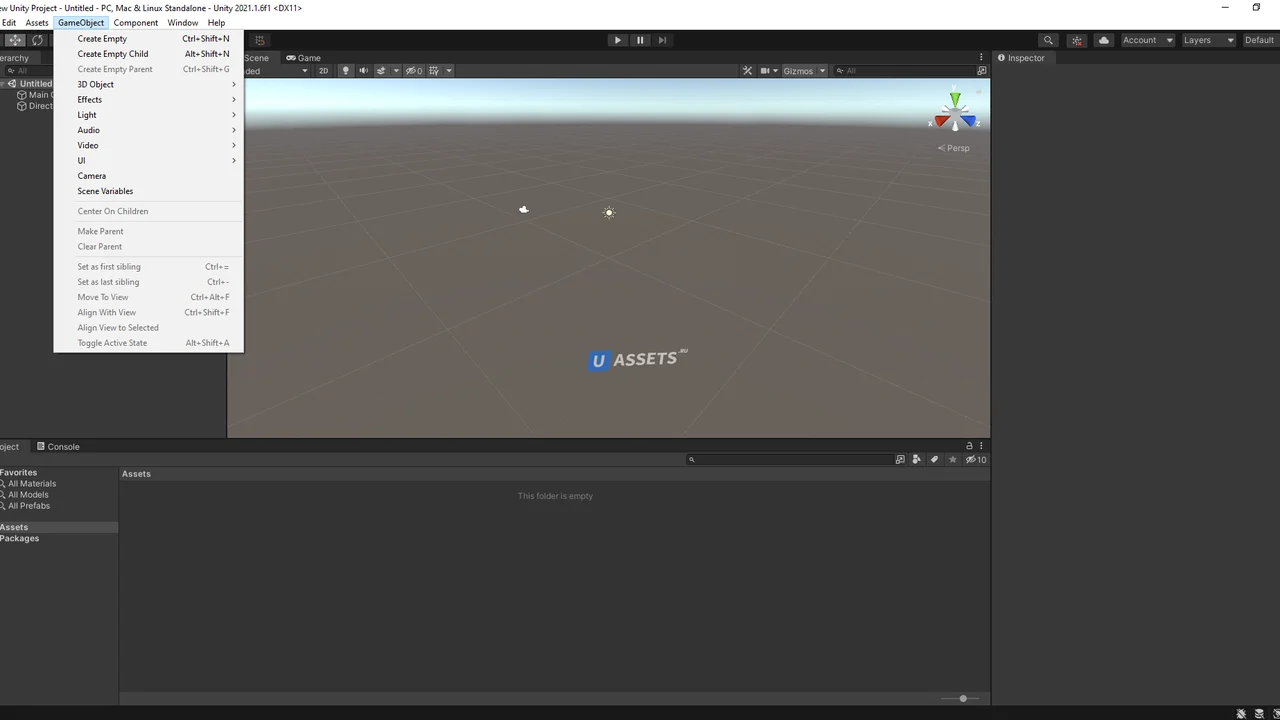1280x720 pixels.
Task: Open the collab services bug icon
Action: [x=1077, y=40]
